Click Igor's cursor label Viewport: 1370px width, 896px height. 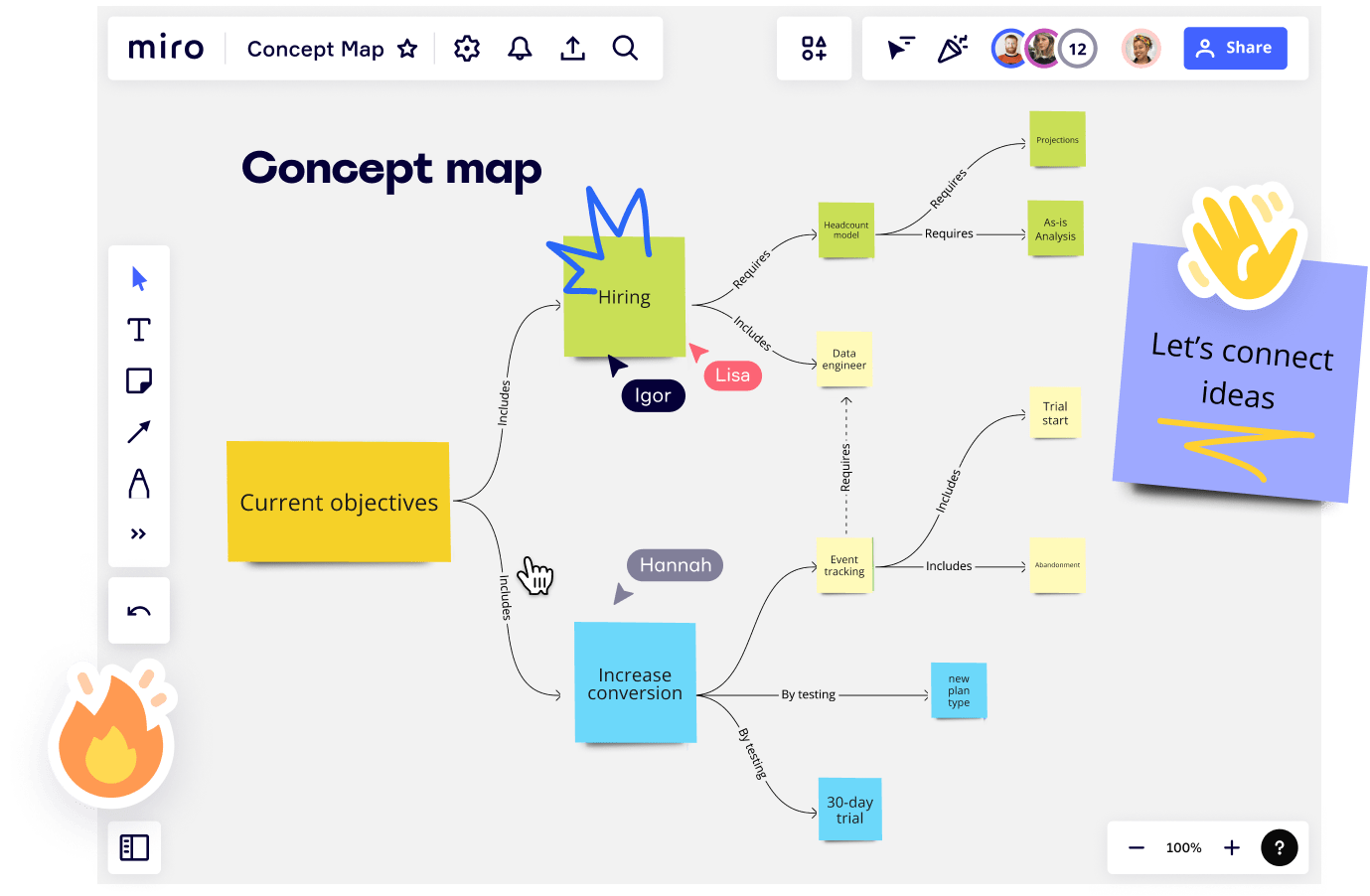[x=653, y=395]
